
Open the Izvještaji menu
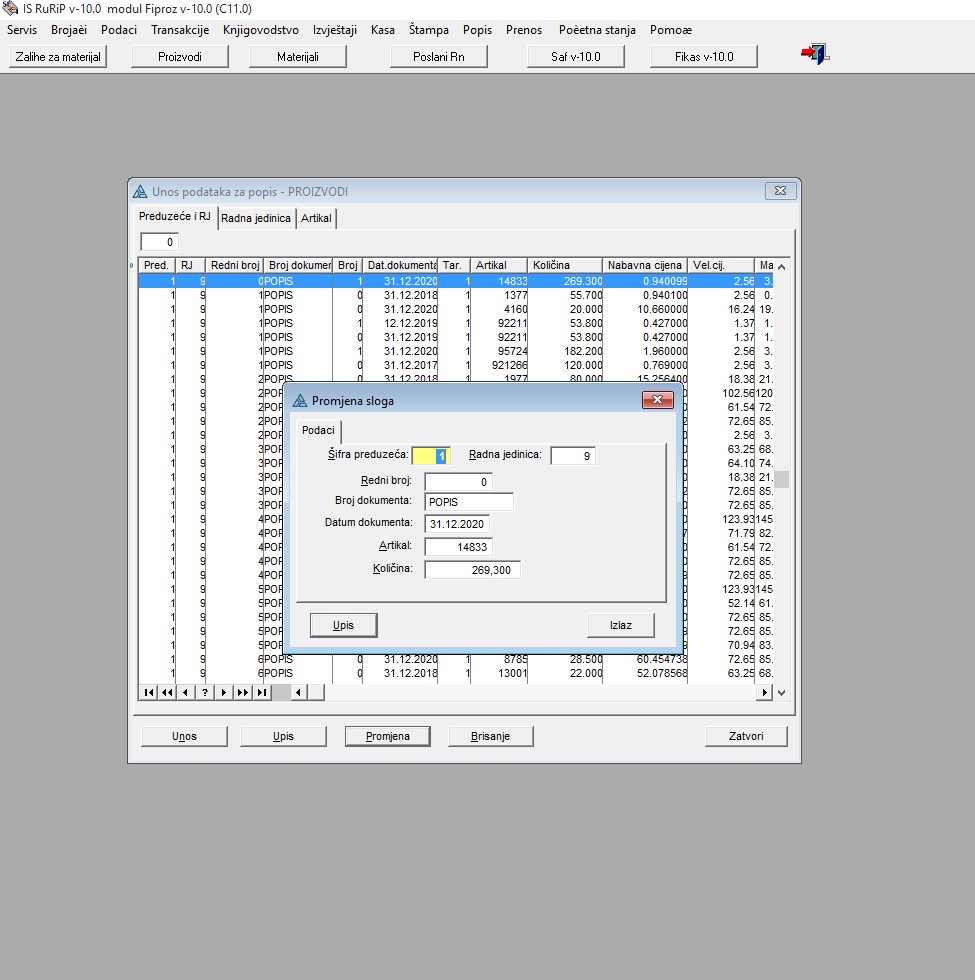coord(334,30)
